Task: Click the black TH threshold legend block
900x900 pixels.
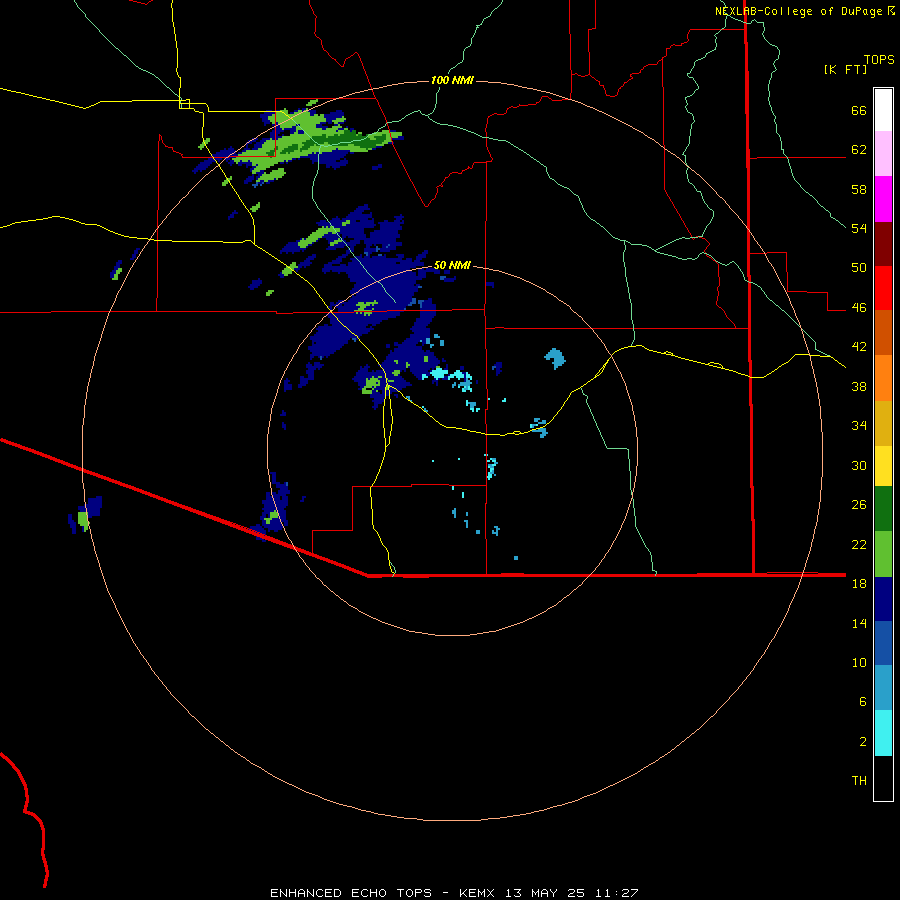Action: 883,778
